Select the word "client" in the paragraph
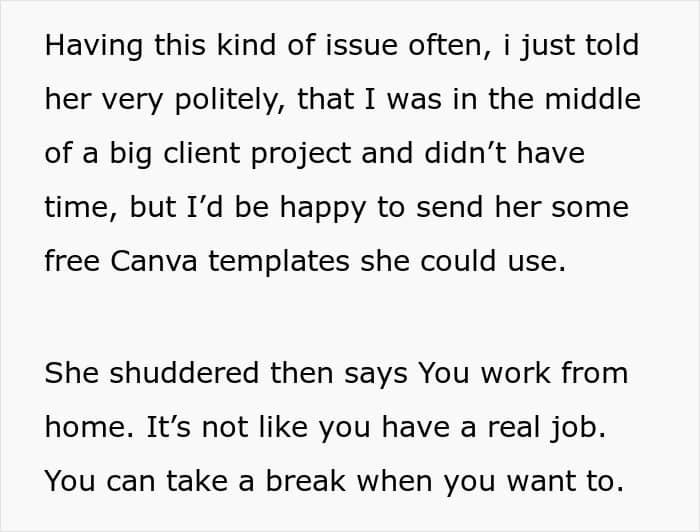 (202, 153)
